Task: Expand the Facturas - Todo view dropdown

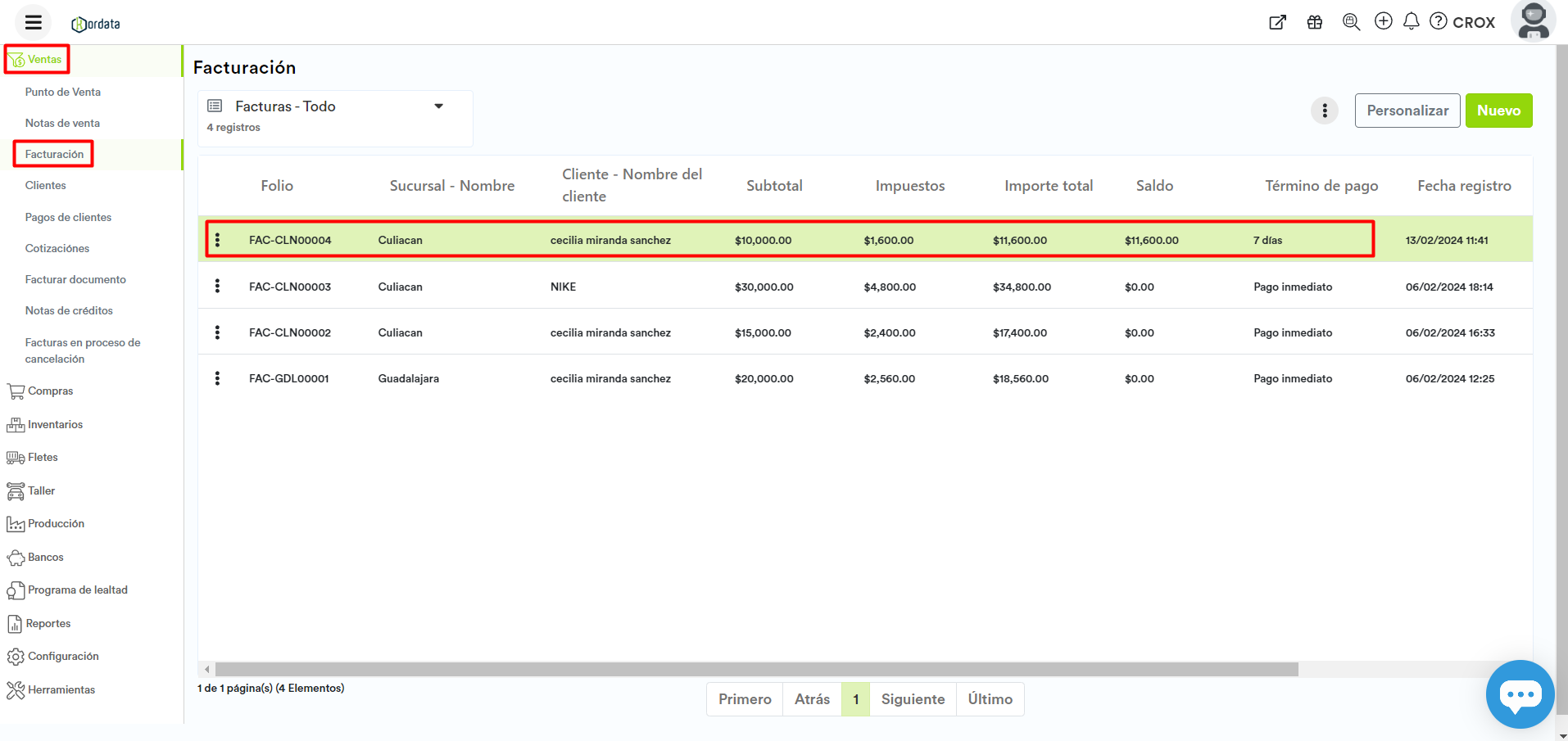Action: coord(438,106)
